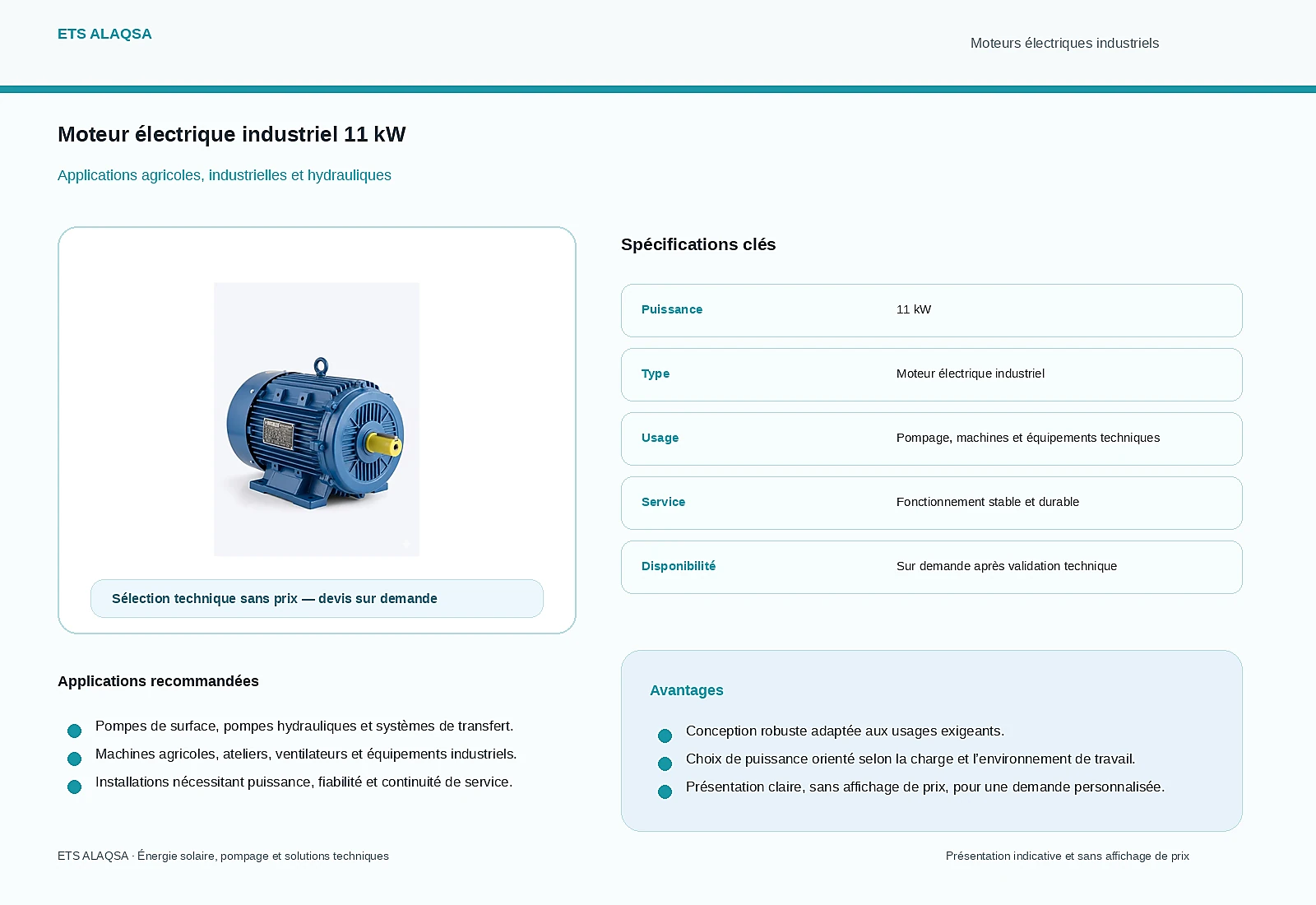Select the line 'Installations nécessitant puissance, fiabilité et continuité de service.'
Viewport: 1316px width, 905px height.
coord(304,782)
